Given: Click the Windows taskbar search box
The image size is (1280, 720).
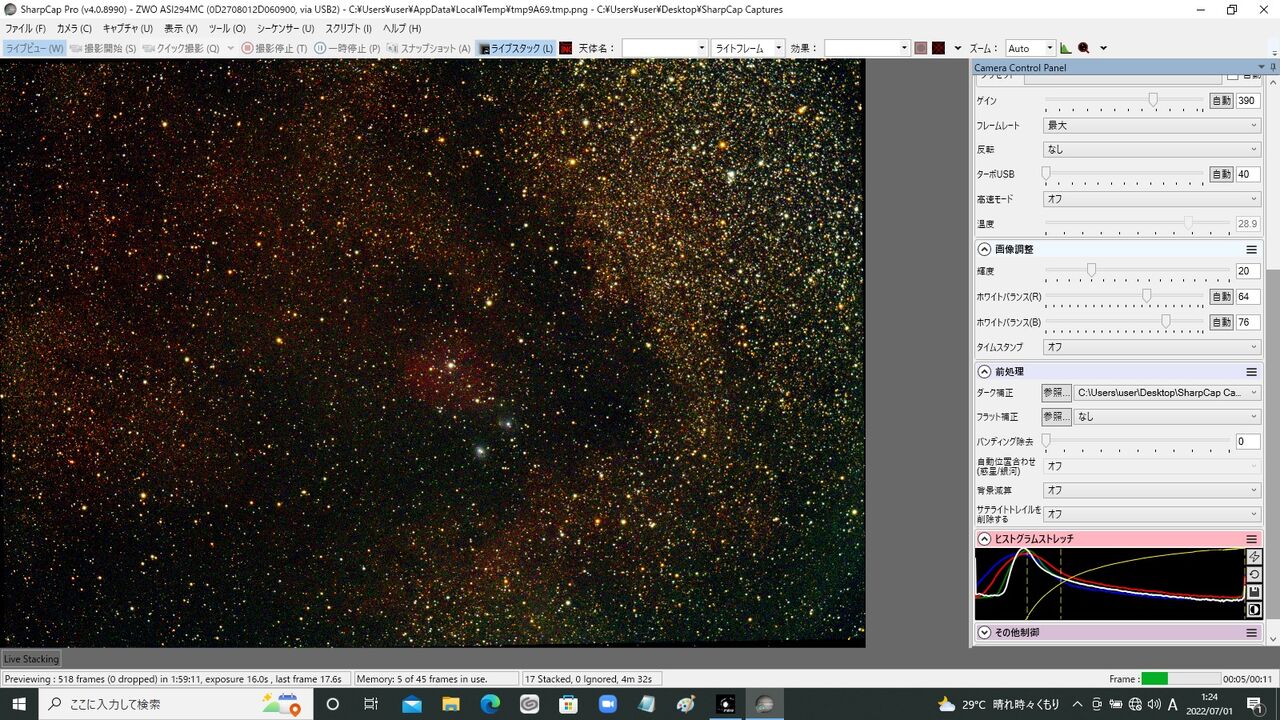Looking at the screenshot, I should [176, 704].
